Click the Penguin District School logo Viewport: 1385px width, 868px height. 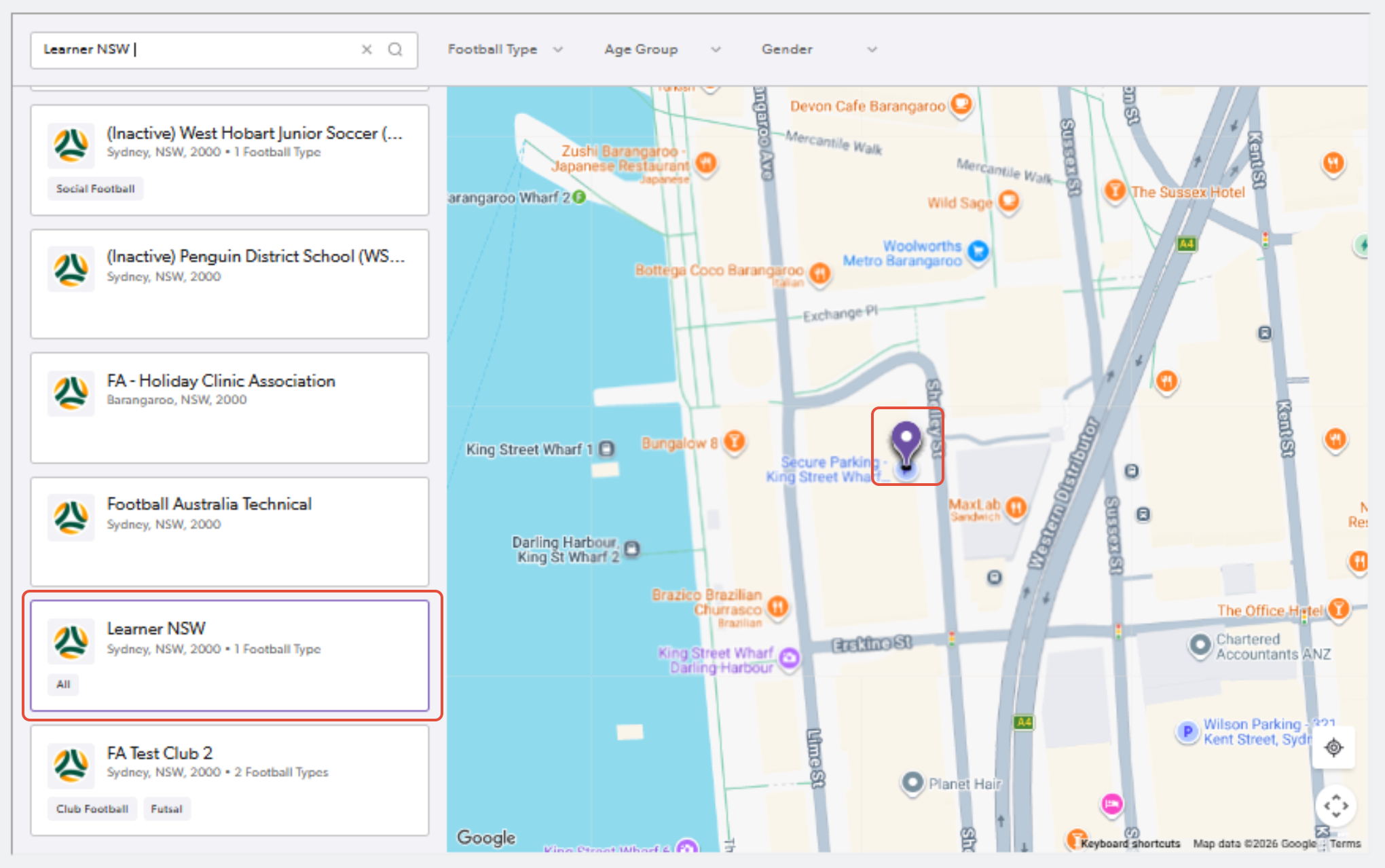pyautogui.click(x=71, y=269)
